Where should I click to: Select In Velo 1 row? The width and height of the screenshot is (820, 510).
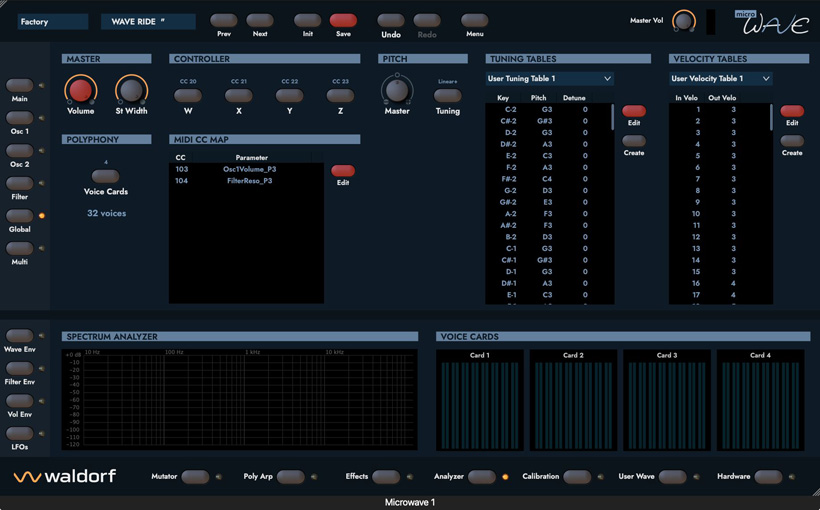719,109
